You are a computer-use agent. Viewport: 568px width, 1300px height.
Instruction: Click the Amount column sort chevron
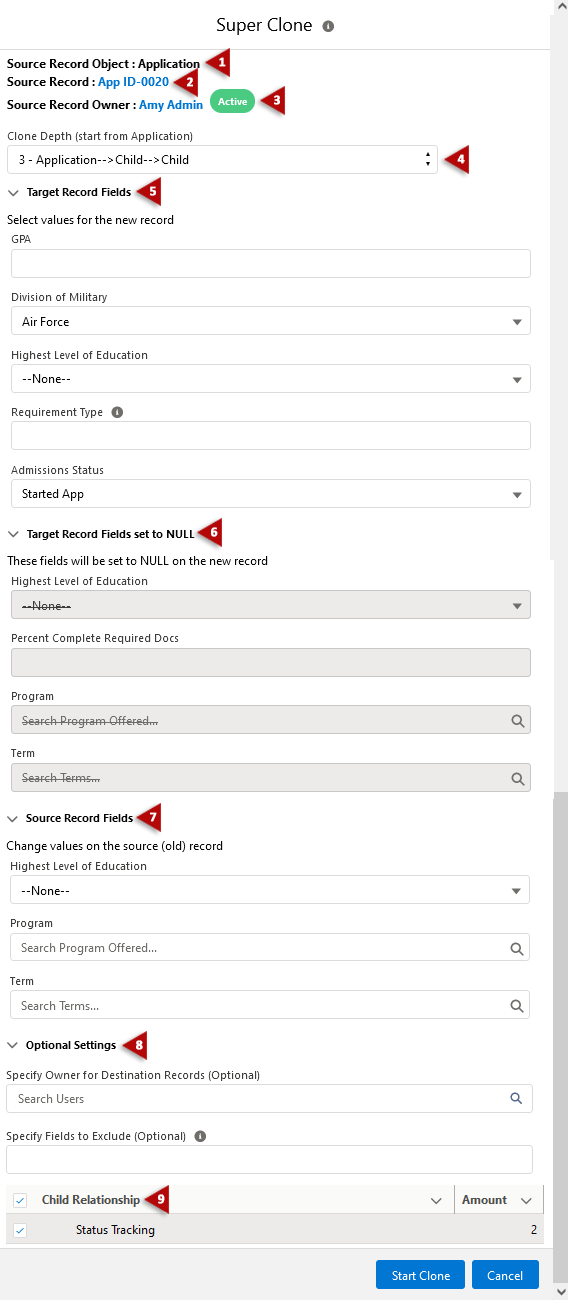pyautogui.click(x=527, y=1200)
